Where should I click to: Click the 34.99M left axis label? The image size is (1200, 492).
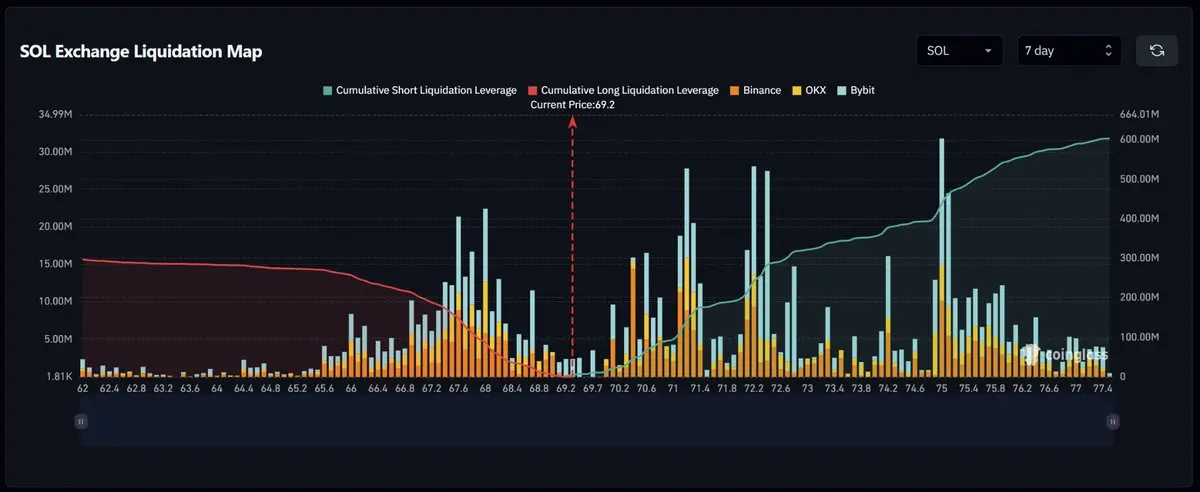[55, 114]
